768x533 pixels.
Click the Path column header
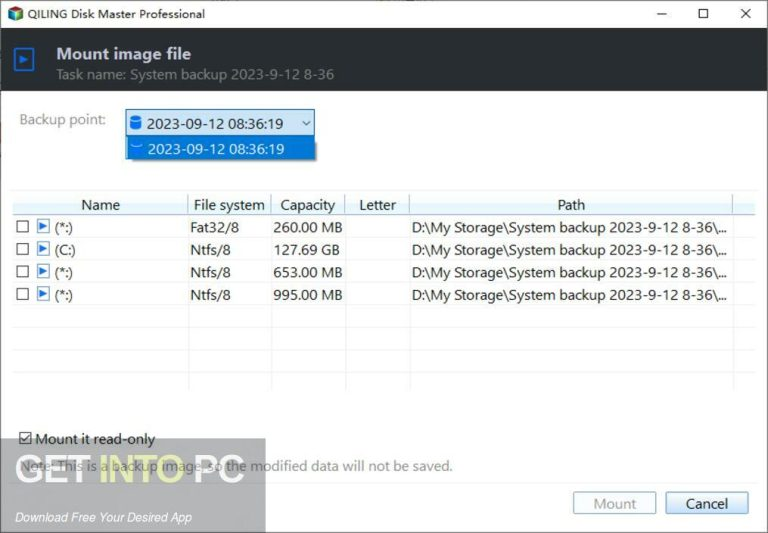[x=571, y=204]
